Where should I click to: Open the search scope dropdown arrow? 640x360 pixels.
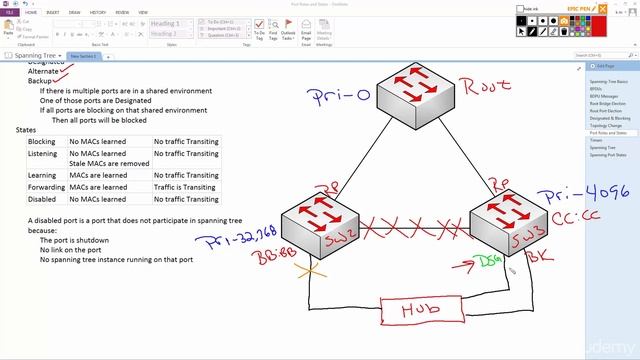pyautogui.click(x=636, y=55)
